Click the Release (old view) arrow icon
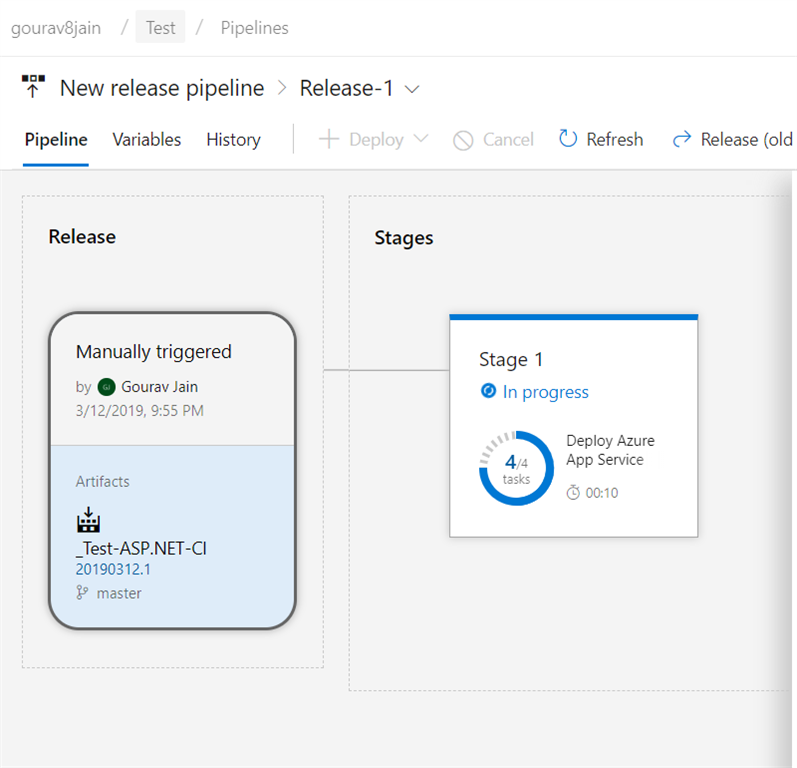Image resolution: width=797 pixels, height=768 pixels. tap(682, 139)
